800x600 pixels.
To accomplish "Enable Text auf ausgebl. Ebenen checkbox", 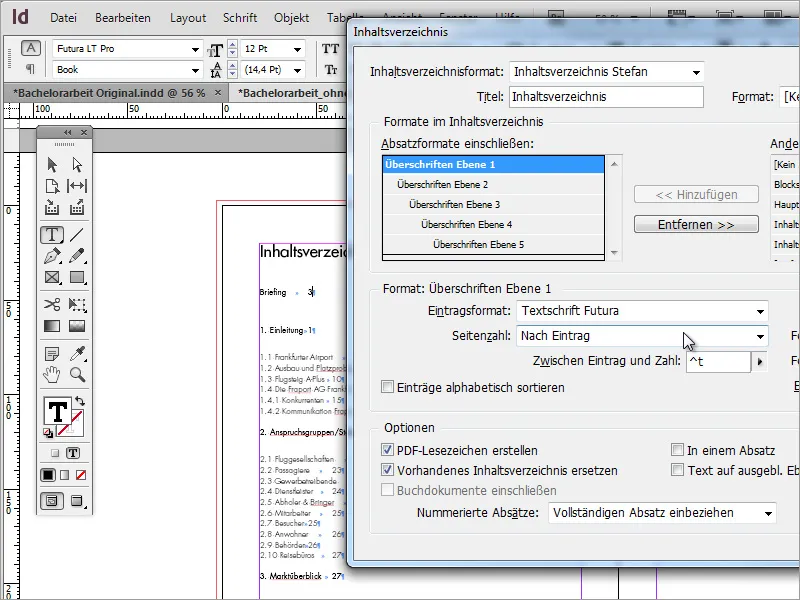I will pyautogui.click(x=677, y=470).
